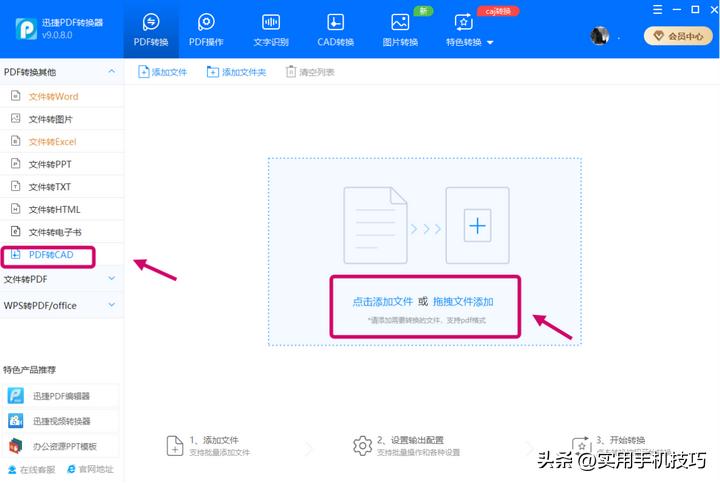Viewport: 720px width, 483px height.
Task: Click the 文件转TXT text icon
Action: coord(16,186)
